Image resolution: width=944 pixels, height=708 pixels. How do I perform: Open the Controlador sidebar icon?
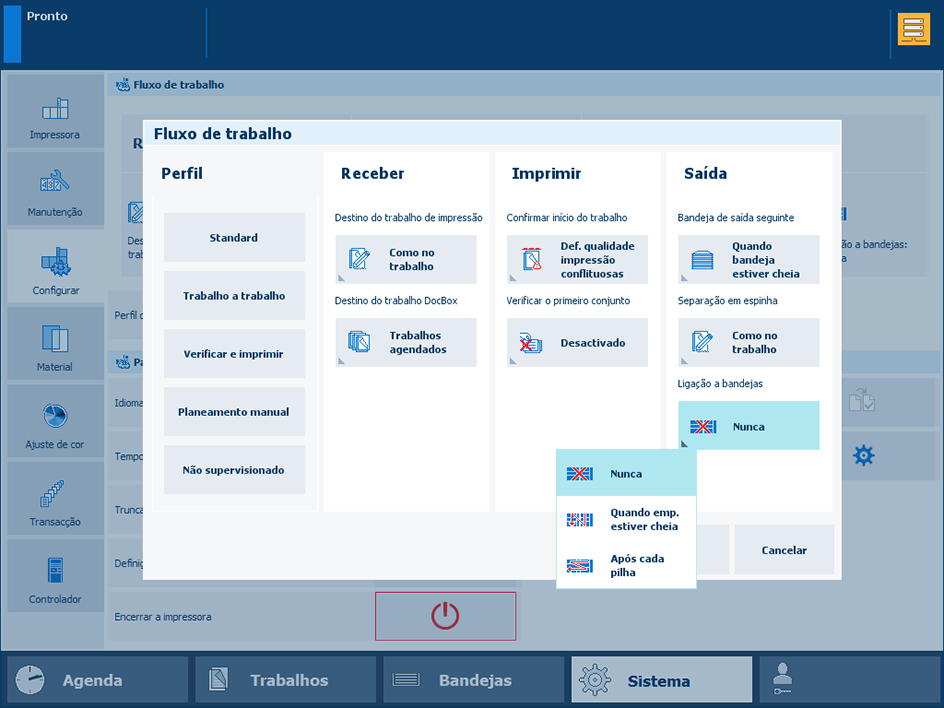point(55,577)
